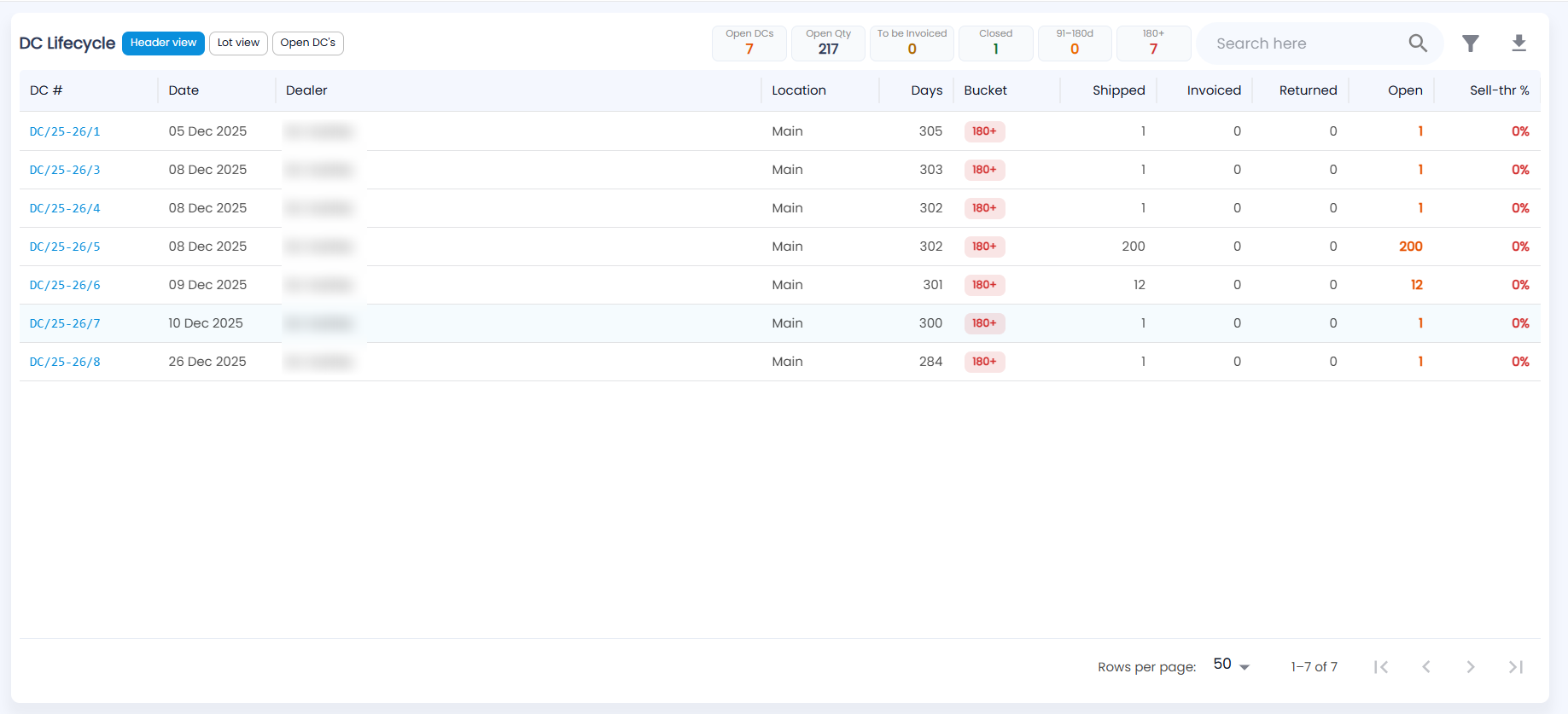
Task: Sort by the Invoiced column header
Action: [1214, 90]
